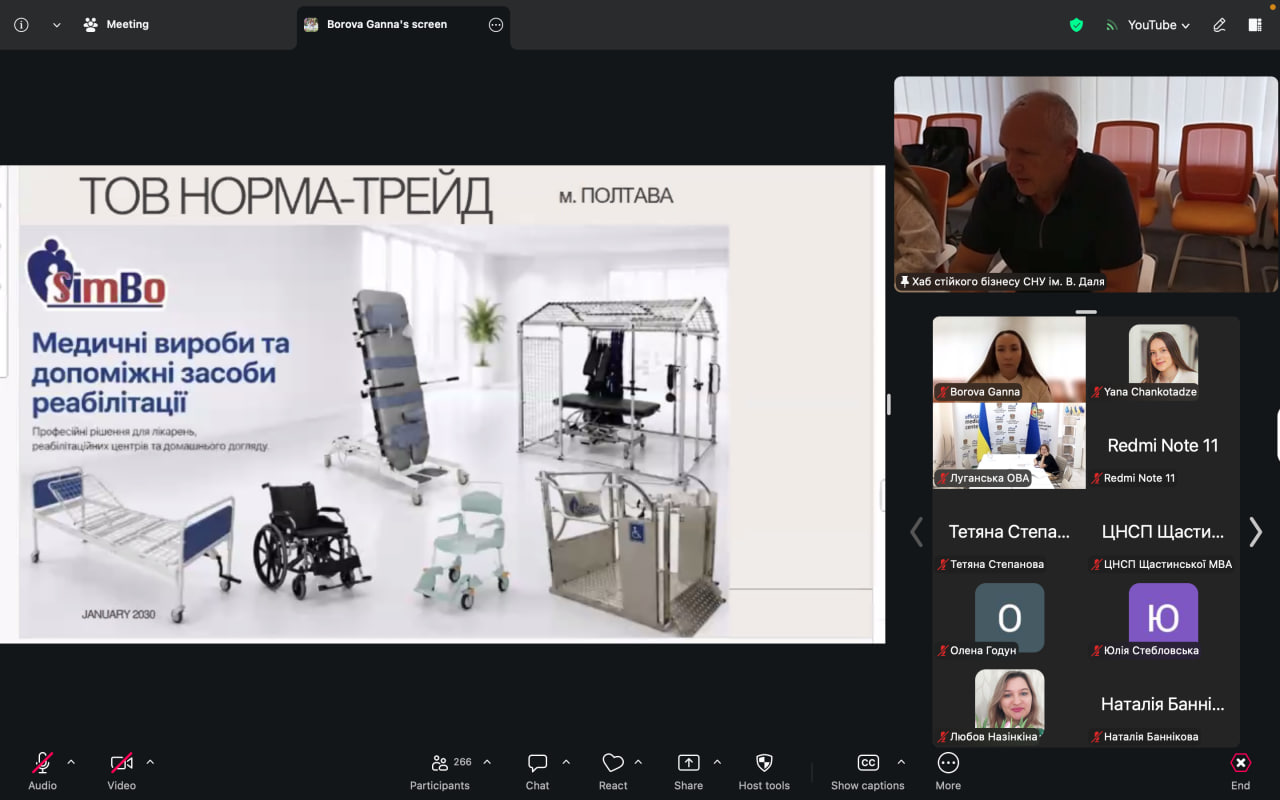The image size is (1280, 800).
Task: Expand the Participants options chevron
Action: coord(487,762)
